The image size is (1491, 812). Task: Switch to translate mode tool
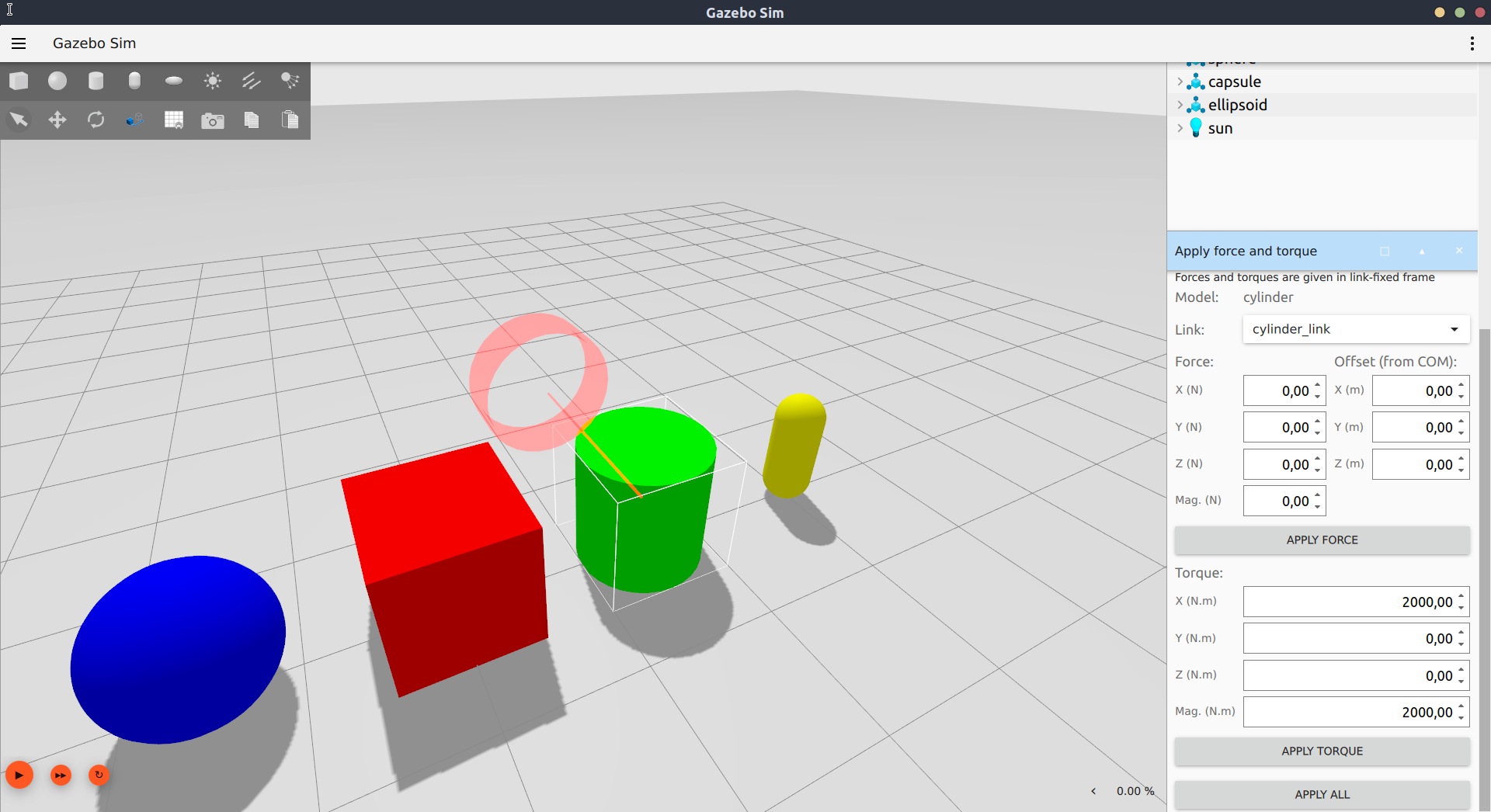point(57,120)
